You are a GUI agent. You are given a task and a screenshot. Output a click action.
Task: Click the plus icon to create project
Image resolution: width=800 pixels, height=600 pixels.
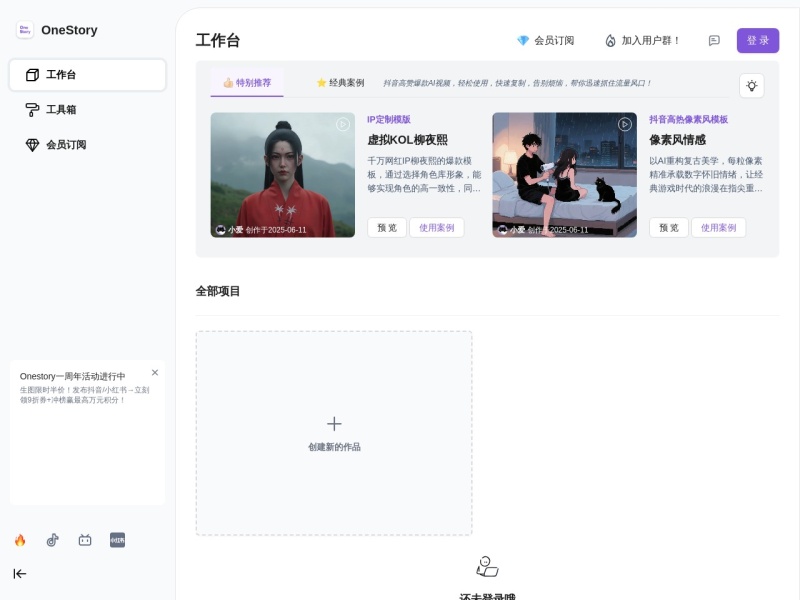tap(334, 423)
